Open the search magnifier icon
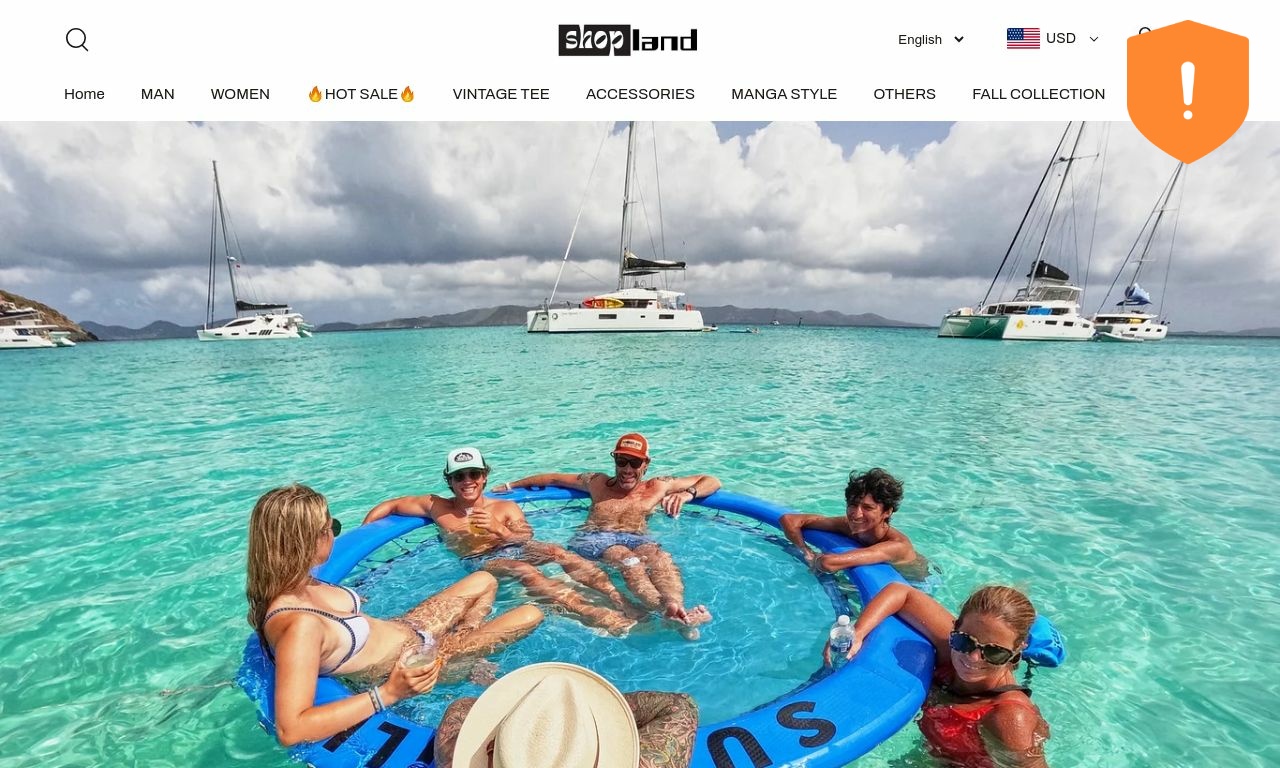This screenshot has width=1280, height=768. pos(77,39)
